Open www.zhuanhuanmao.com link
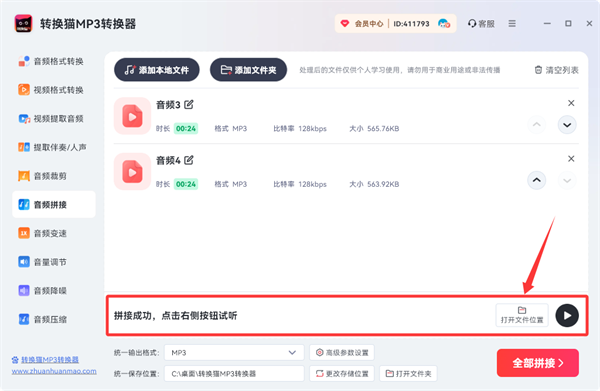This screenshot has height=391, width=600. pos(54,371)
